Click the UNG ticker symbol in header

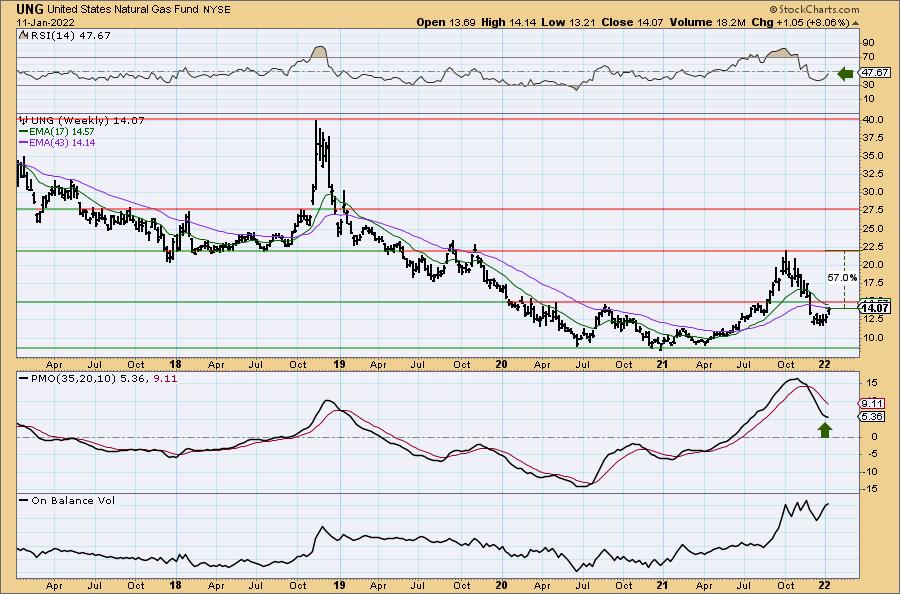click(30, 10)
